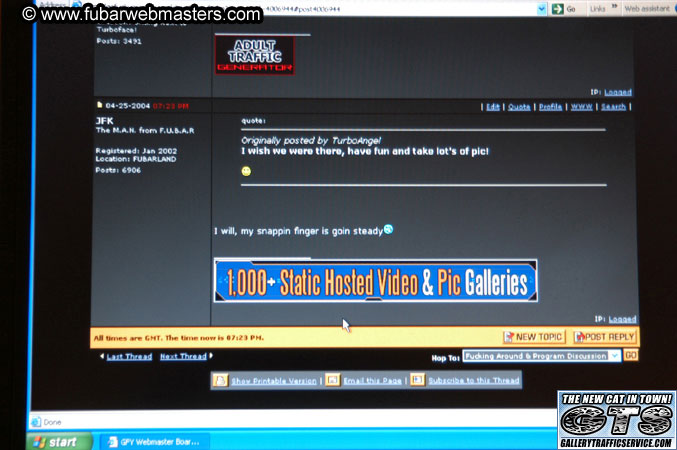Click the email icon beside Email this Page
Image resolution: width=677 pixels, height=450 pixels.
click(333, 380)
